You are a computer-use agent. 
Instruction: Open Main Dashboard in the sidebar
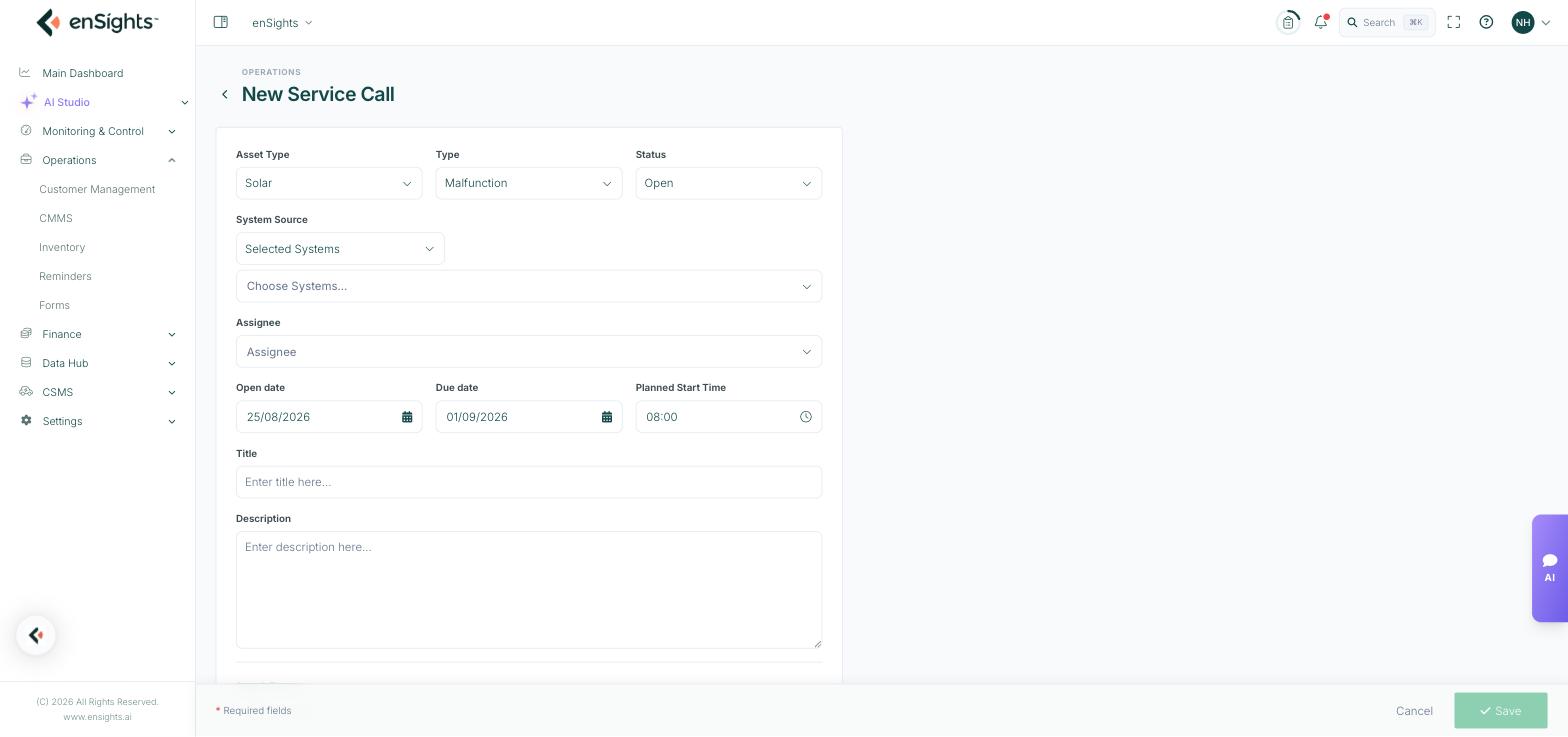[83, 73]
